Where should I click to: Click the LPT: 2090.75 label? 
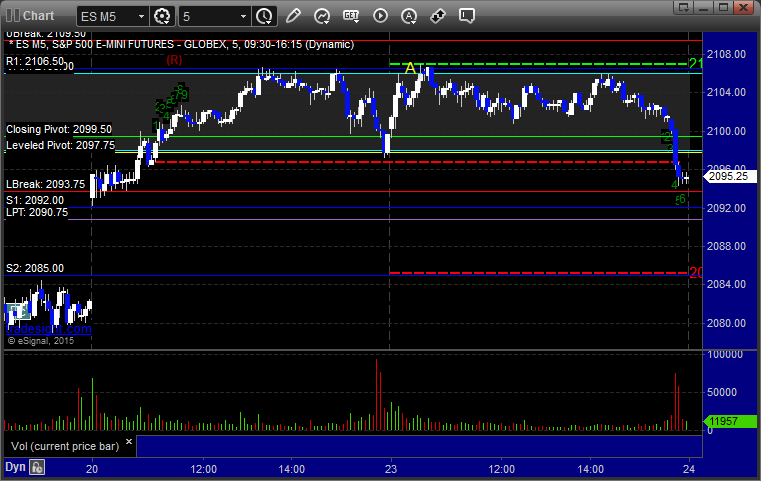tap(37, 212)
